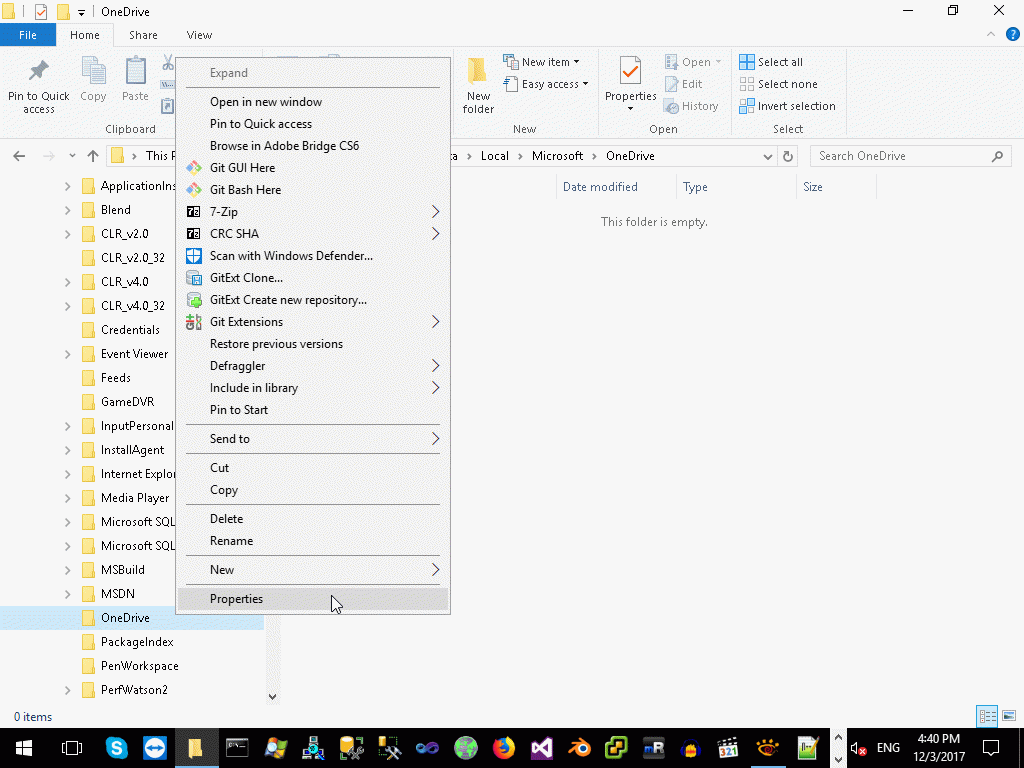Click Select none in ribbon
This screenshot has width=1024, height=768.
click(778, 84)
